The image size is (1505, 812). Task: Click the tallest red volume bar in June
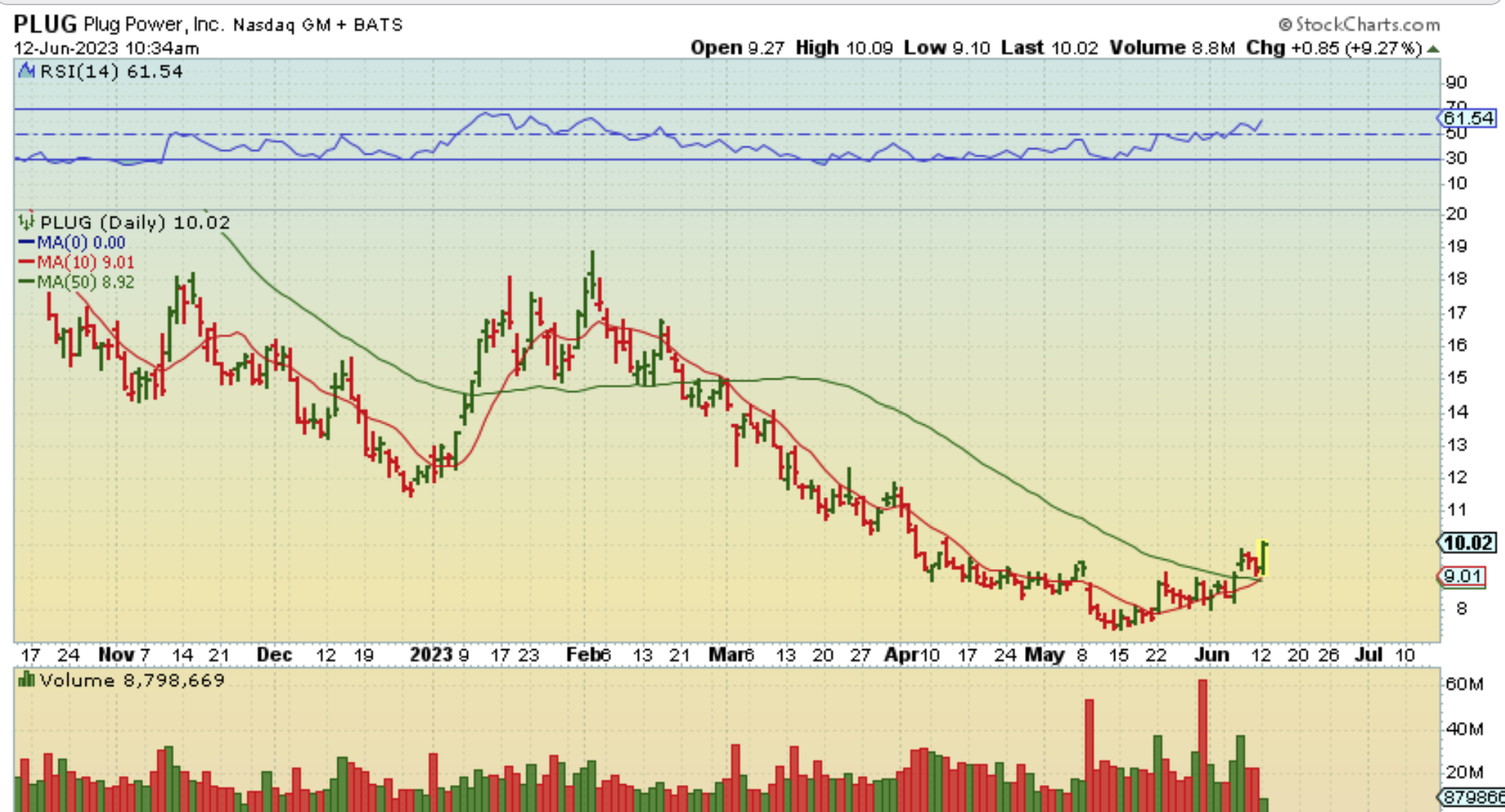(1203, 742)
